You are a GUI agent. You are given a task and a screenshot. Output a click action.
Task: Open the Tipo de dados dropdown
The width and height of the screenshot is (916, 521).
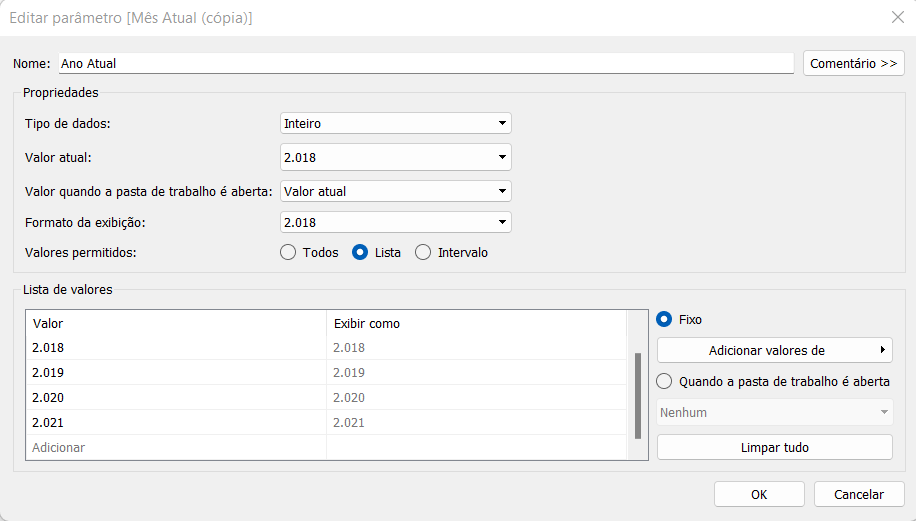click(395, 123)
